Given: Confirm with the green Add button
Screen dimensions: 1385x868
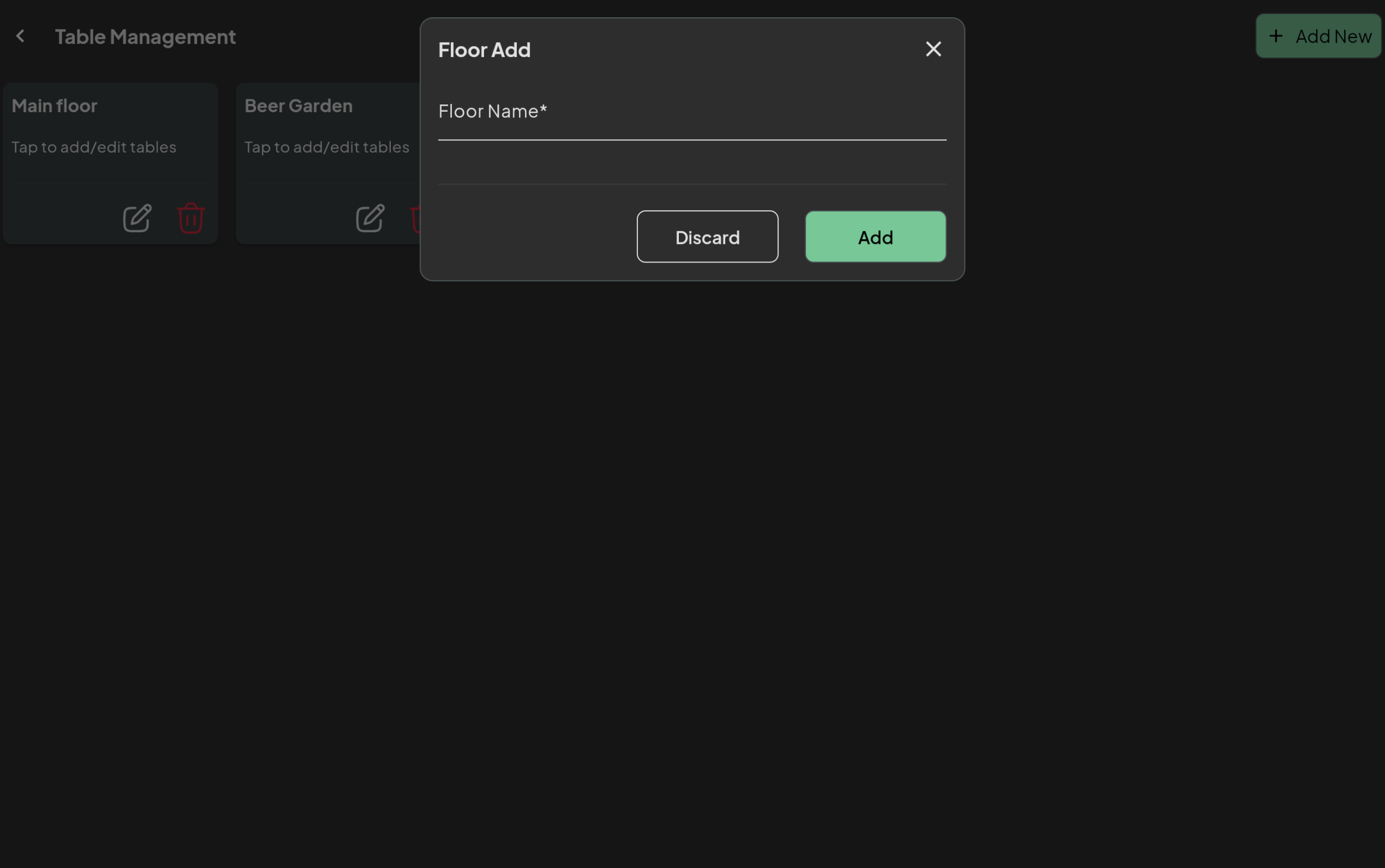Looking at the screenshot, I should pos(875,237).
